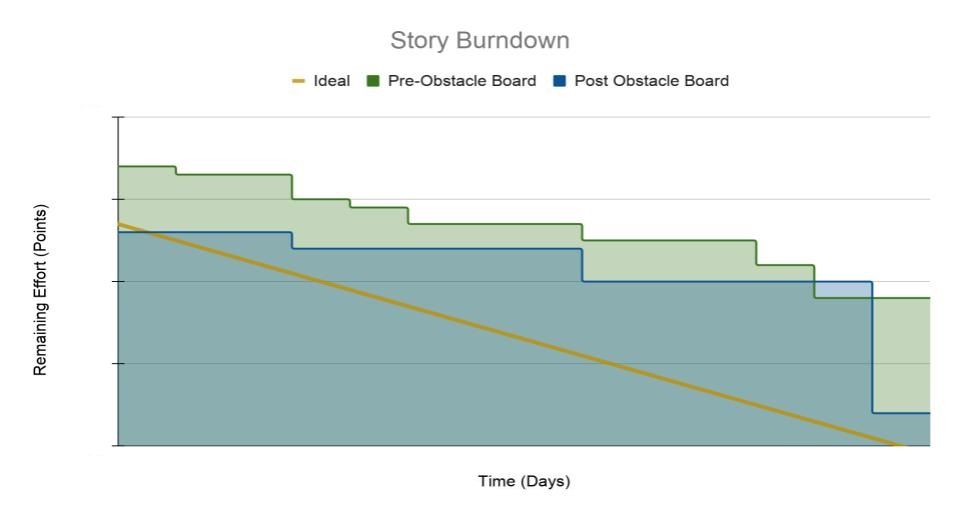Click the blue Post Obstacle Board legend square
The width and height of the screenshot is (960, 514).
click(559, 81)
